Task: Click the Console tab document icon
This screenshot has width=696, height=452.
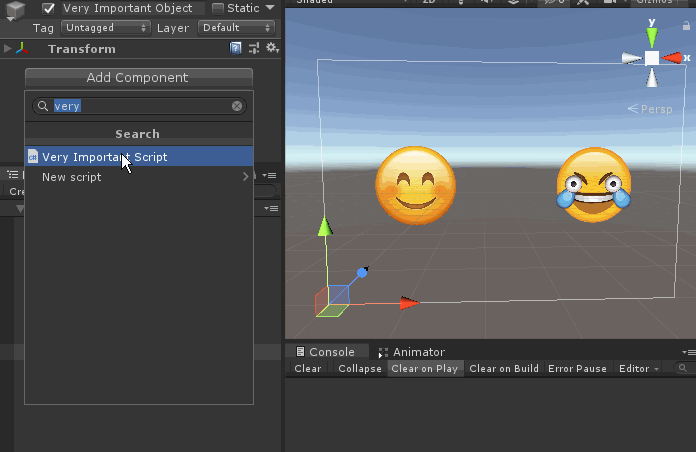Action: pos(301,352)
